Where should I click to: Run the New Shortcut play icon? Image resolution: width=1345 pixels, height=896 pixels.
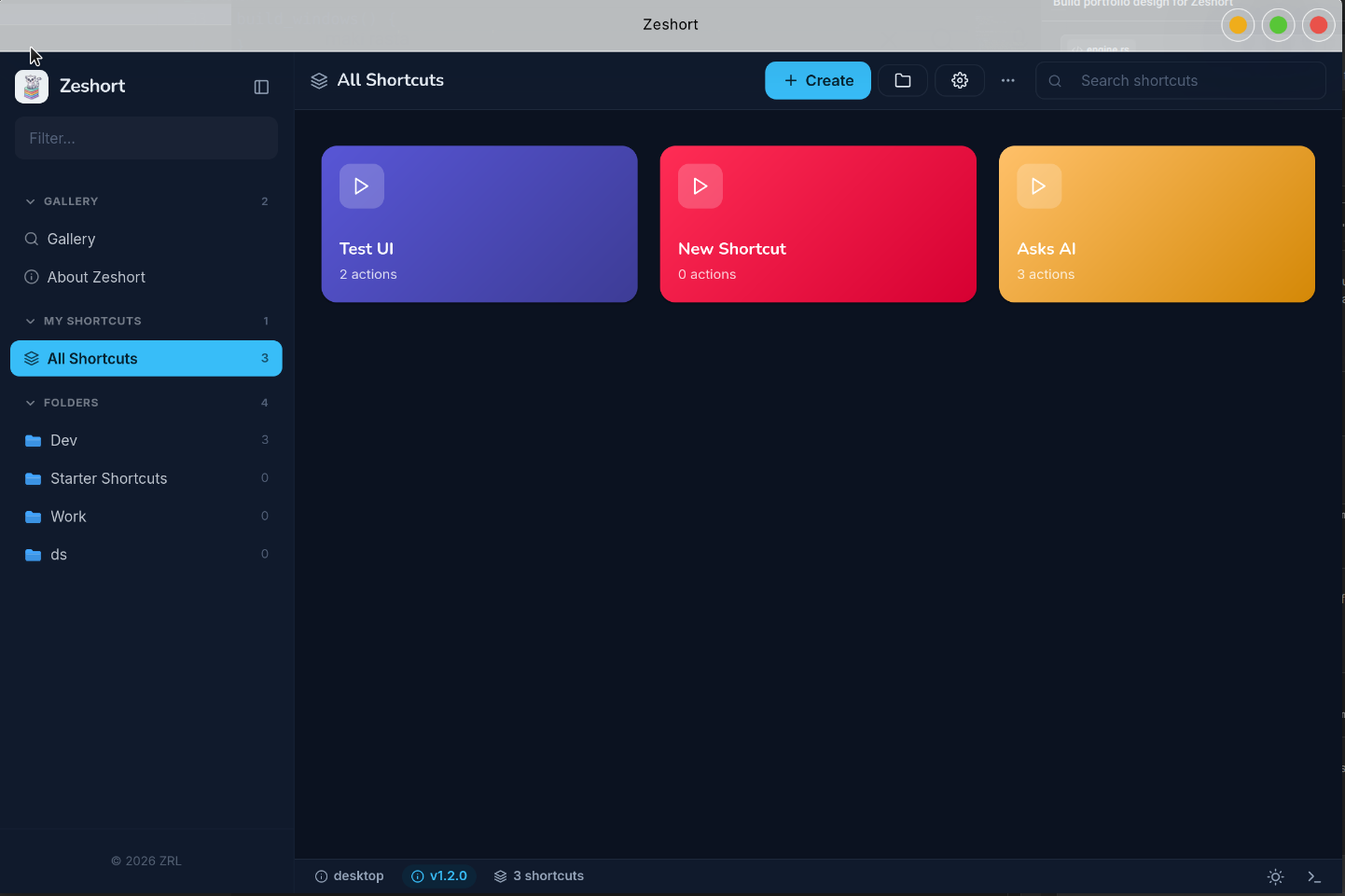(x=700, y=186)
